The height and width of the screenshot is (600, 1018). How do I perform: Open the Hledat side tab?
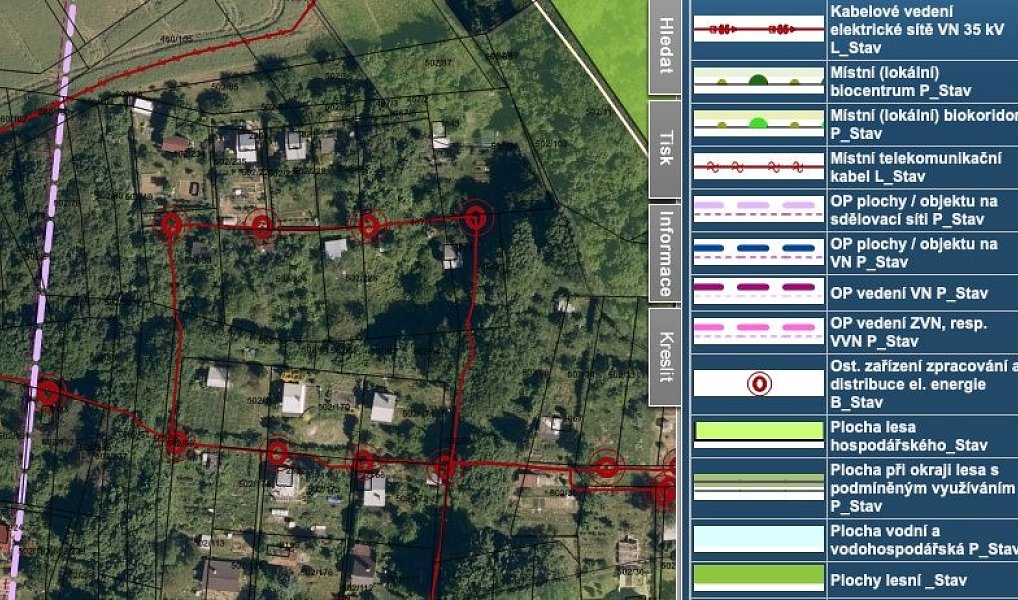(665, 46)
